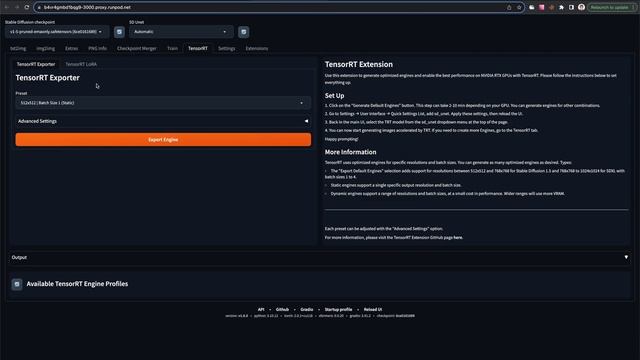Open the Stable Diffusion checkpoint dropdown
The image size is (640, 360).
click(57, 32)
